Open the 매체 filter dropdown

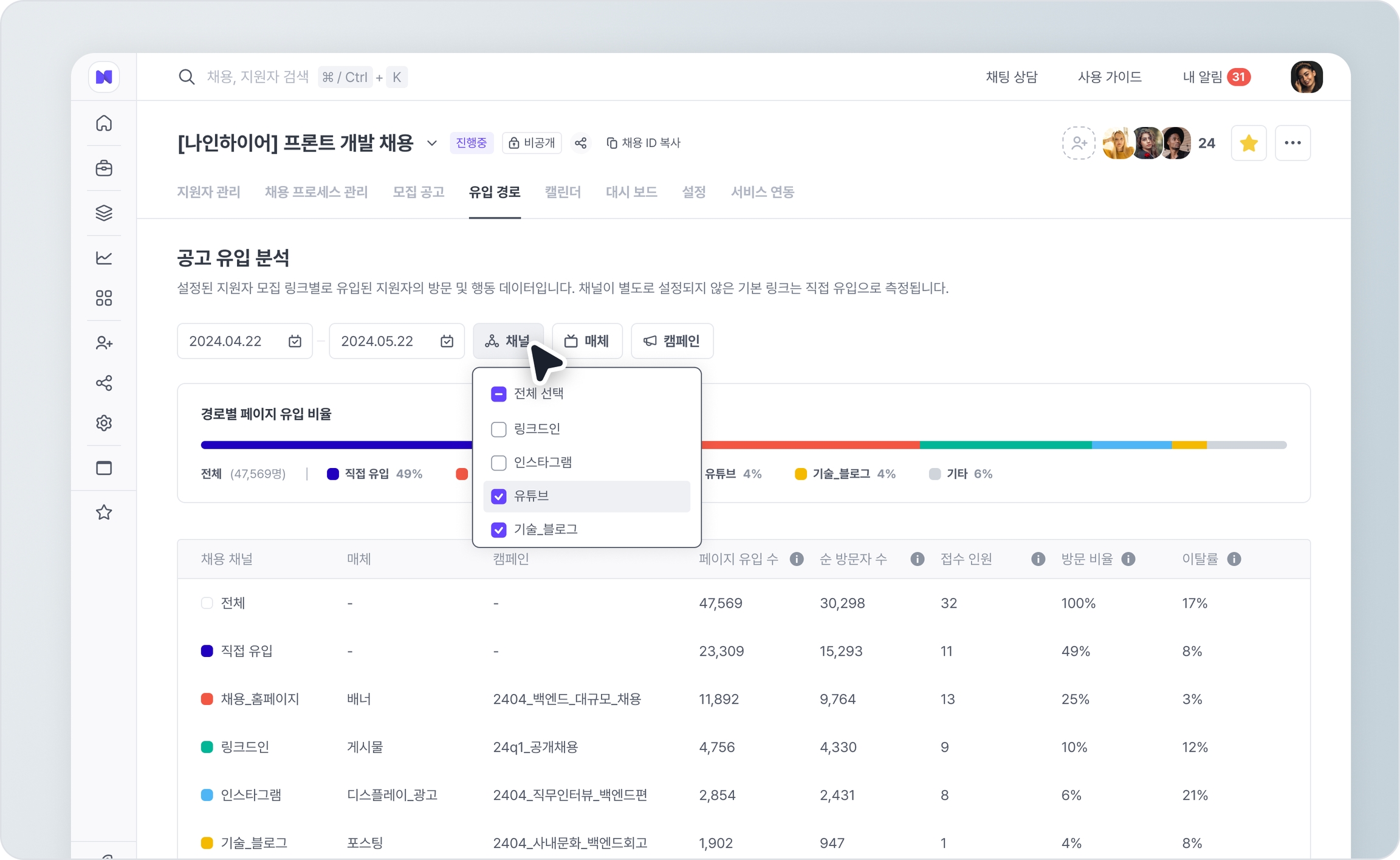pyautogui.click(x=587, y=341)
